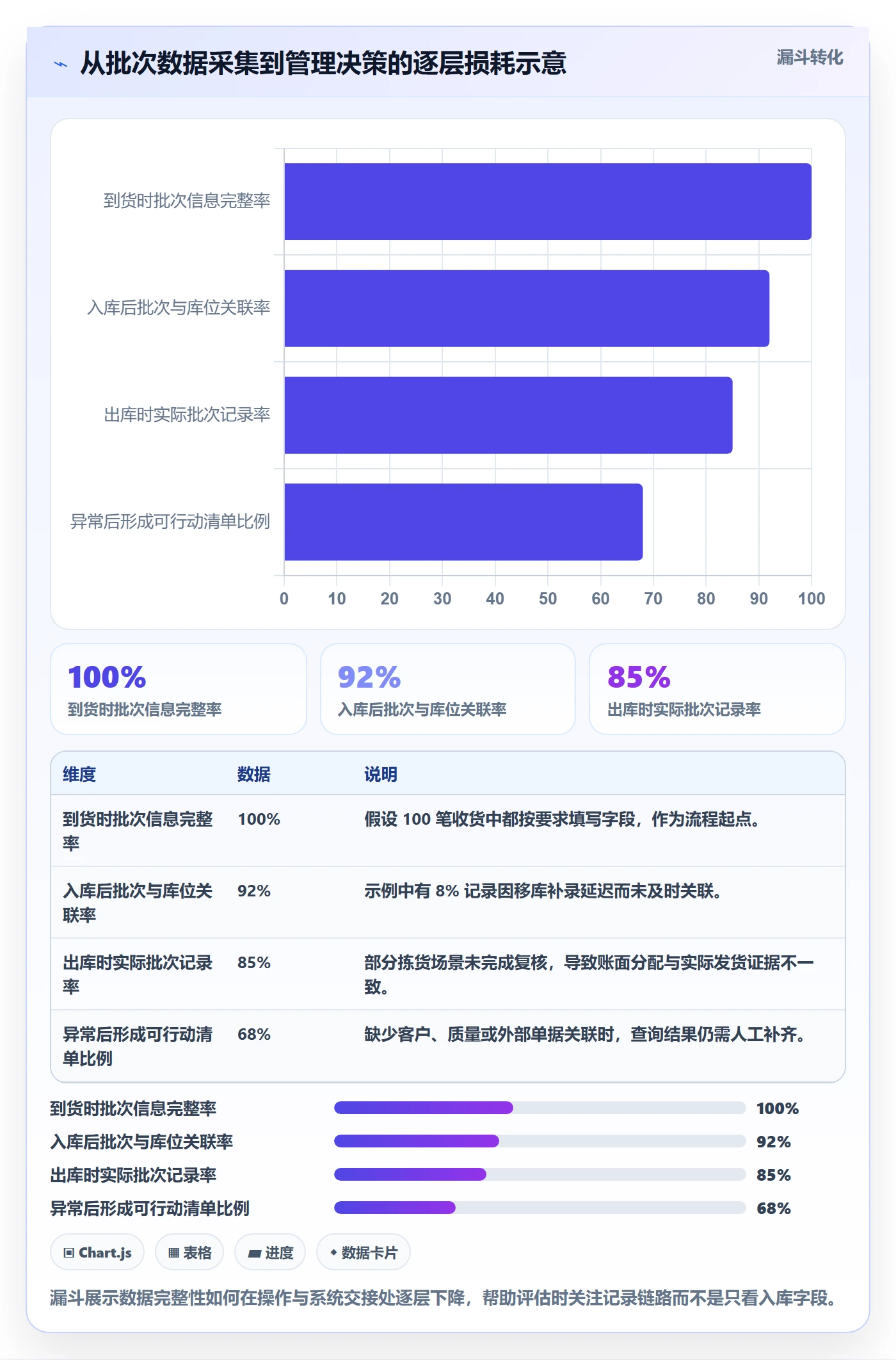Click the 92% value in table
This screenshot has height=1360, width=896.
click(x=254, y=891)
